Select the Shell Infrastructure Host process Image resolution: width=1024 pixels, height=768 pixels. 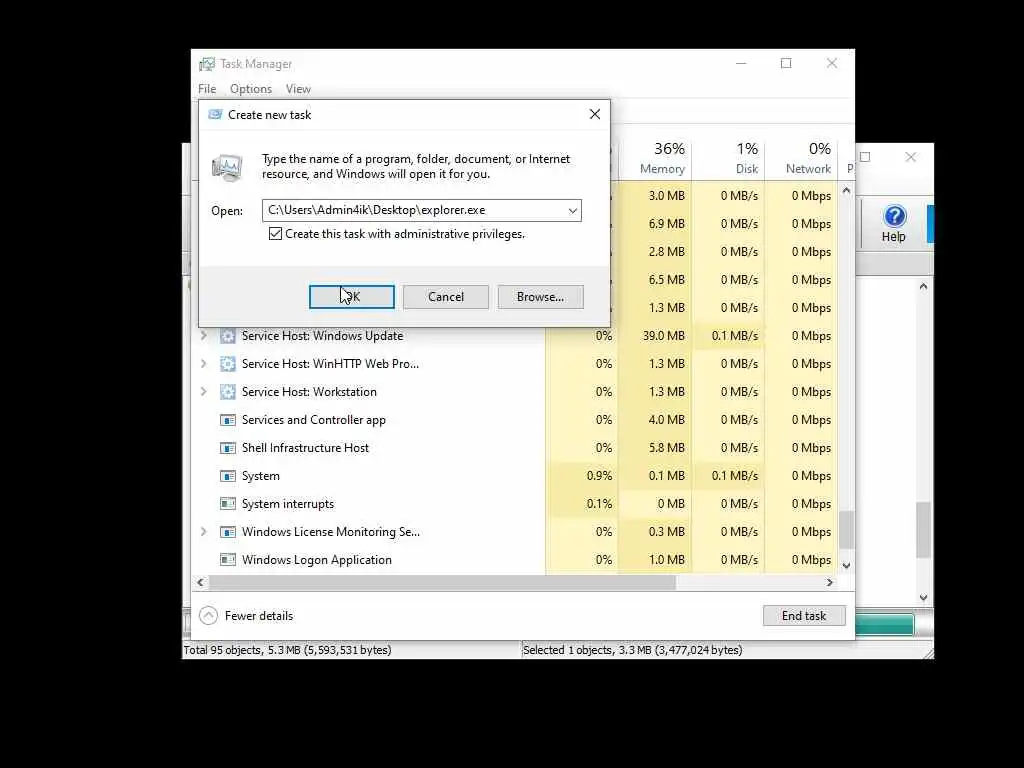click(x=305, y=448)
